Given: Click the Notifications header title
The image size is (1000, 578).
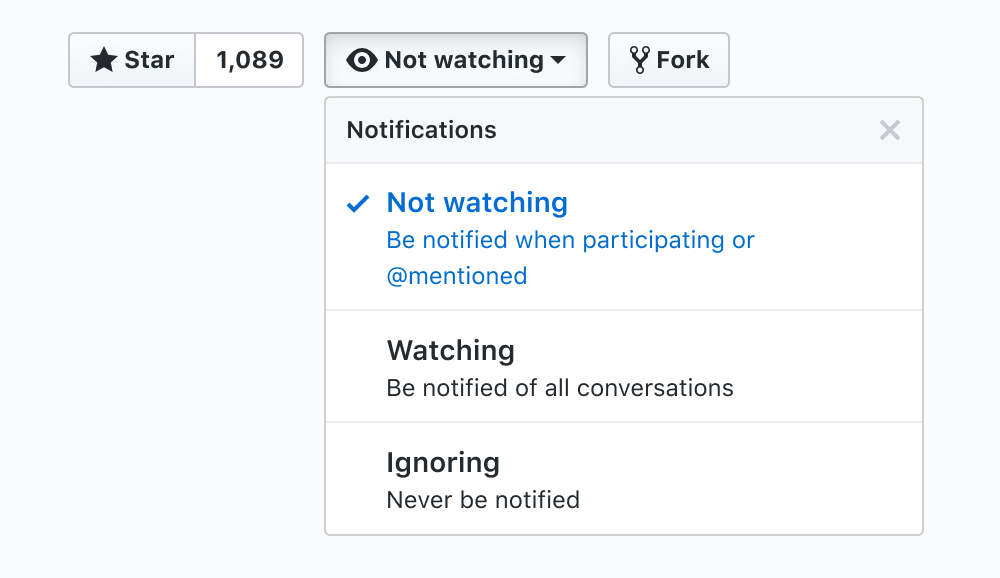Looking at the screenshot, I should tap(421, 130).
